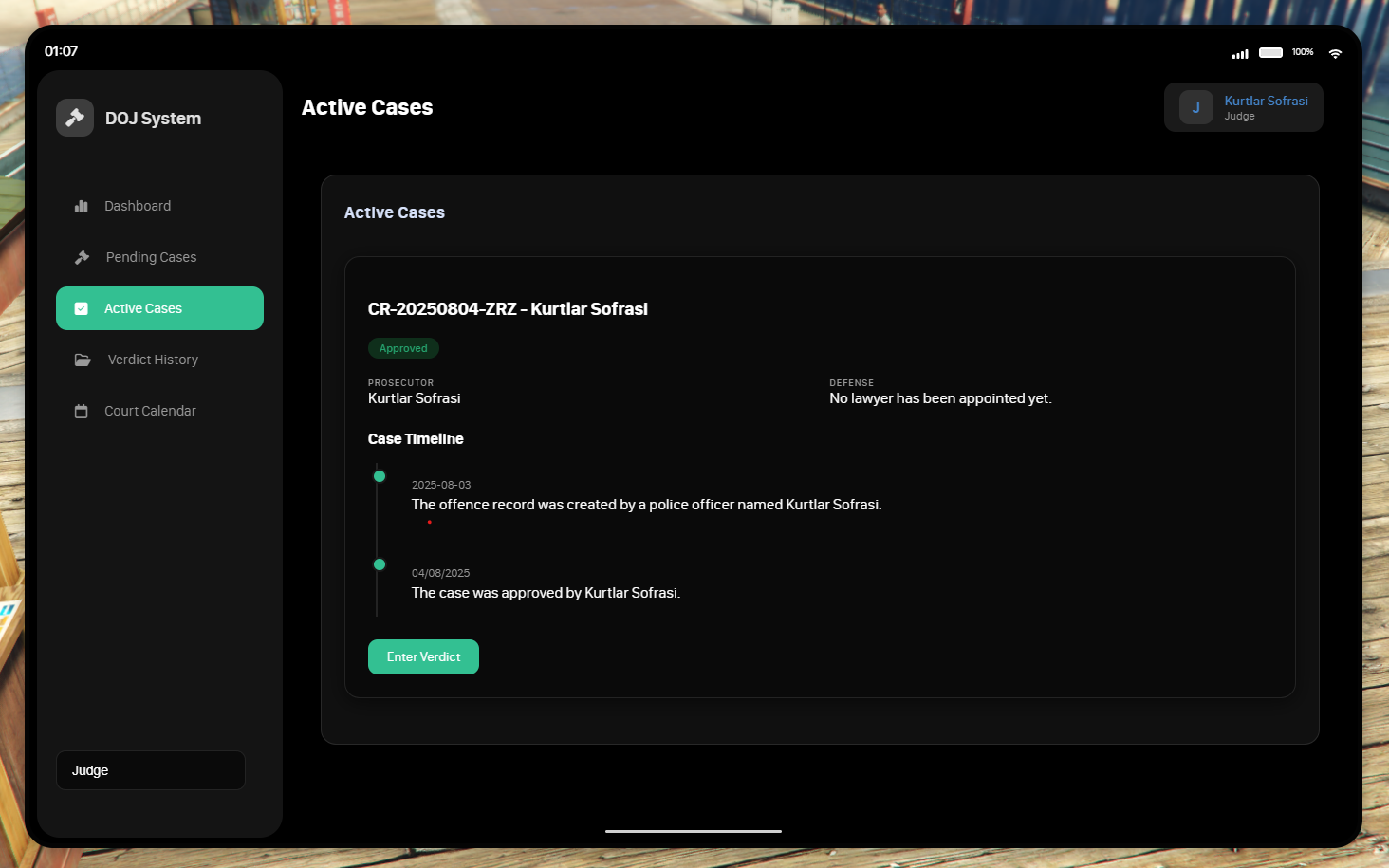Select the 2025-08-03 timeline marker dot
This screenshot has width=1389, height=868.
[380, 476]
